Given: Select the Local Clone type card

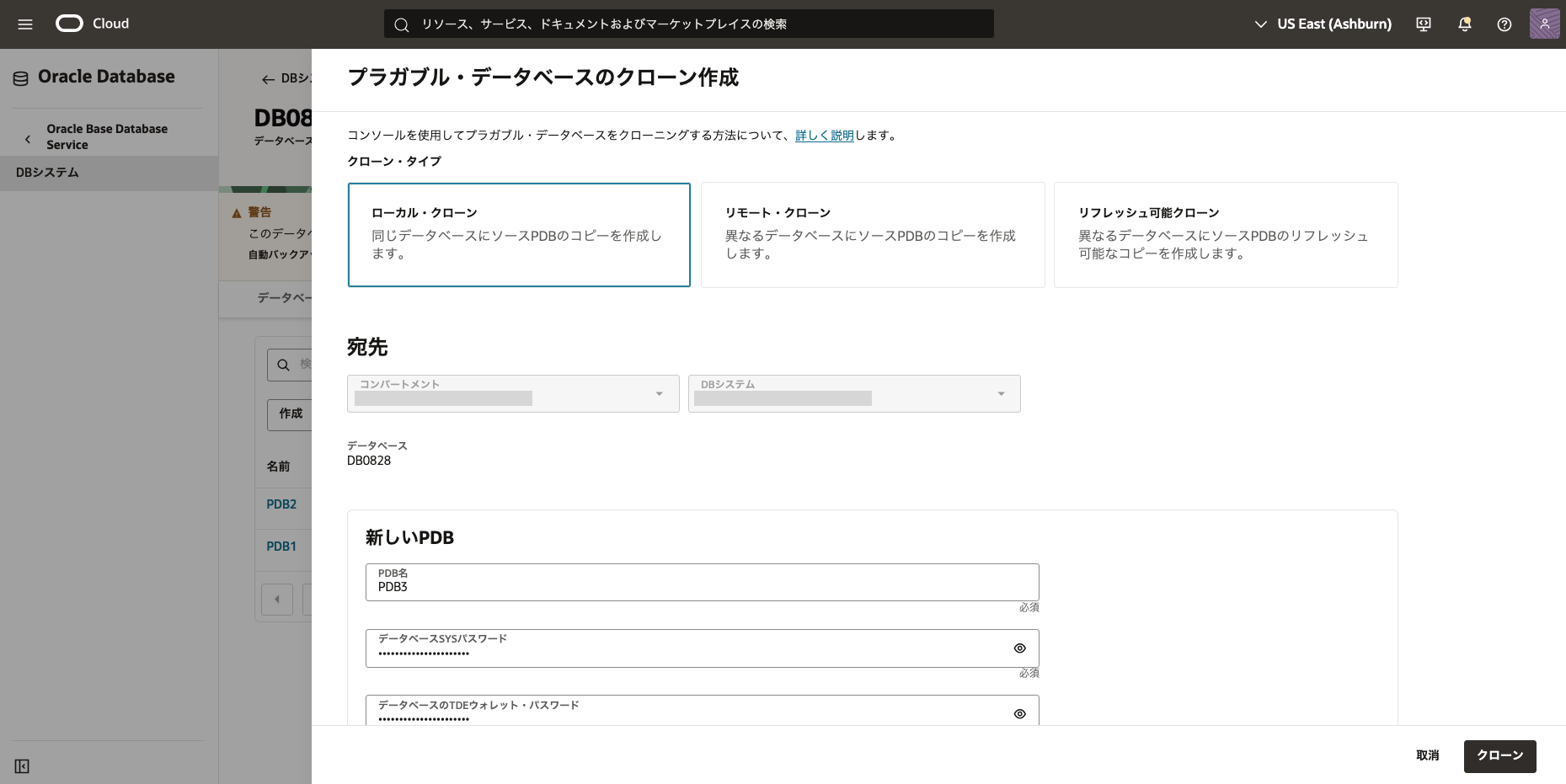Looking at the screenshot, I should (x=519, y=235).
